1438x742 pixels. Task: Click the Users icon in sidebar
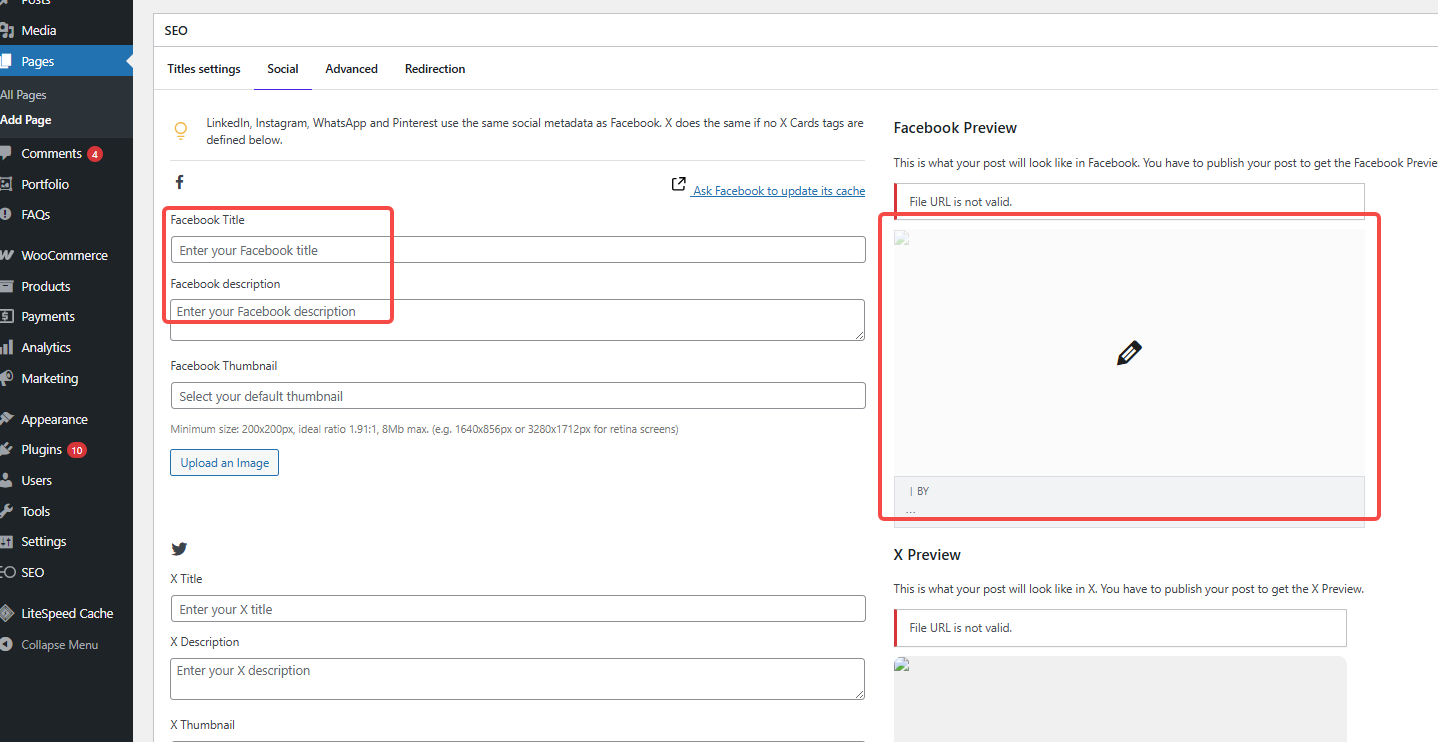point(6,481)
